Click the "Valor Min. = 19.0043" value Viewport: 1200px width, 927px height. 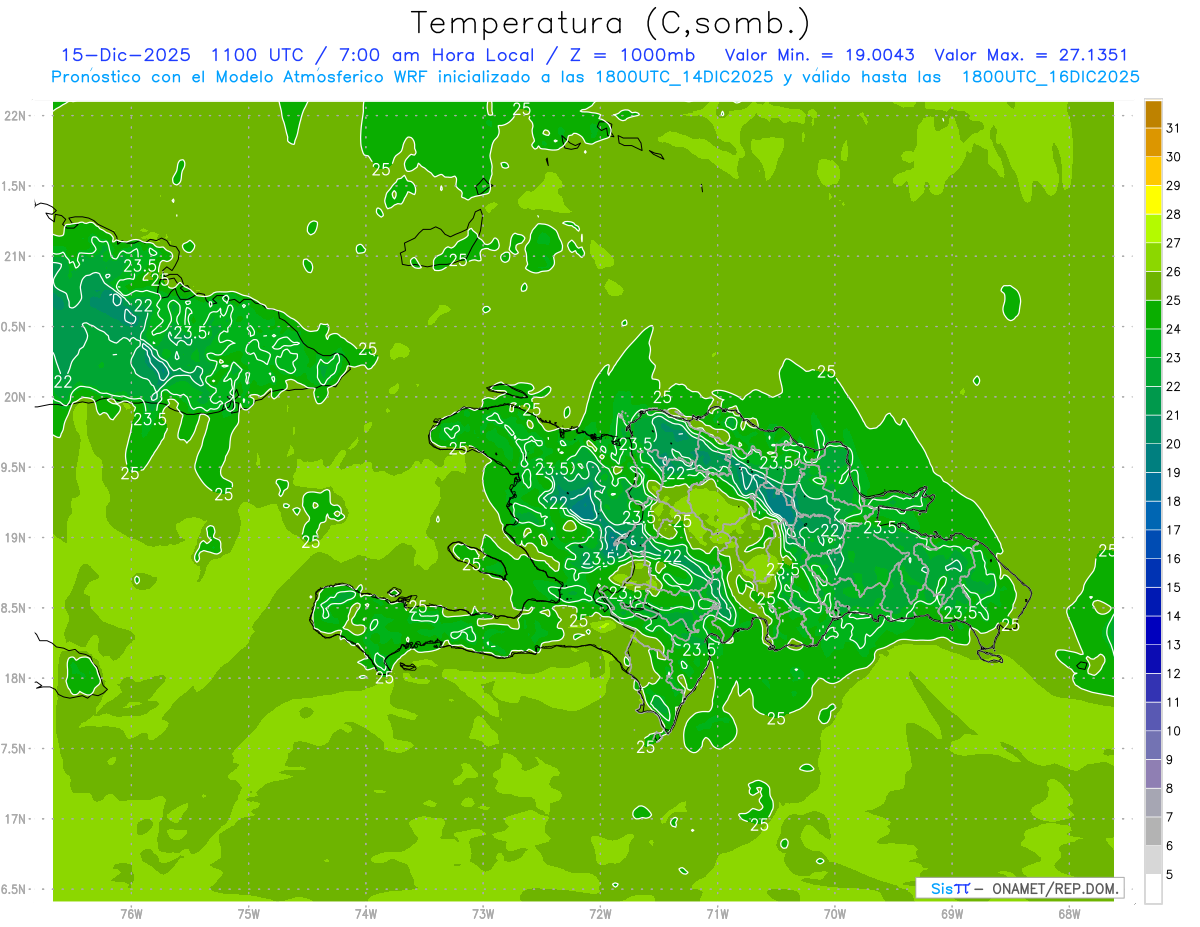(819, 55)
